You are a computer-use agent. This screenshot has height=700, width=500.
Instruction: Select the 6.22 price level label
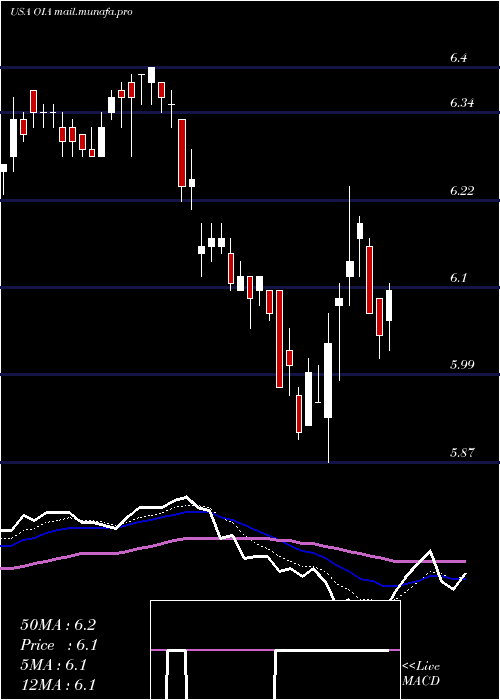pyautogui.click(x=462, y=191)
